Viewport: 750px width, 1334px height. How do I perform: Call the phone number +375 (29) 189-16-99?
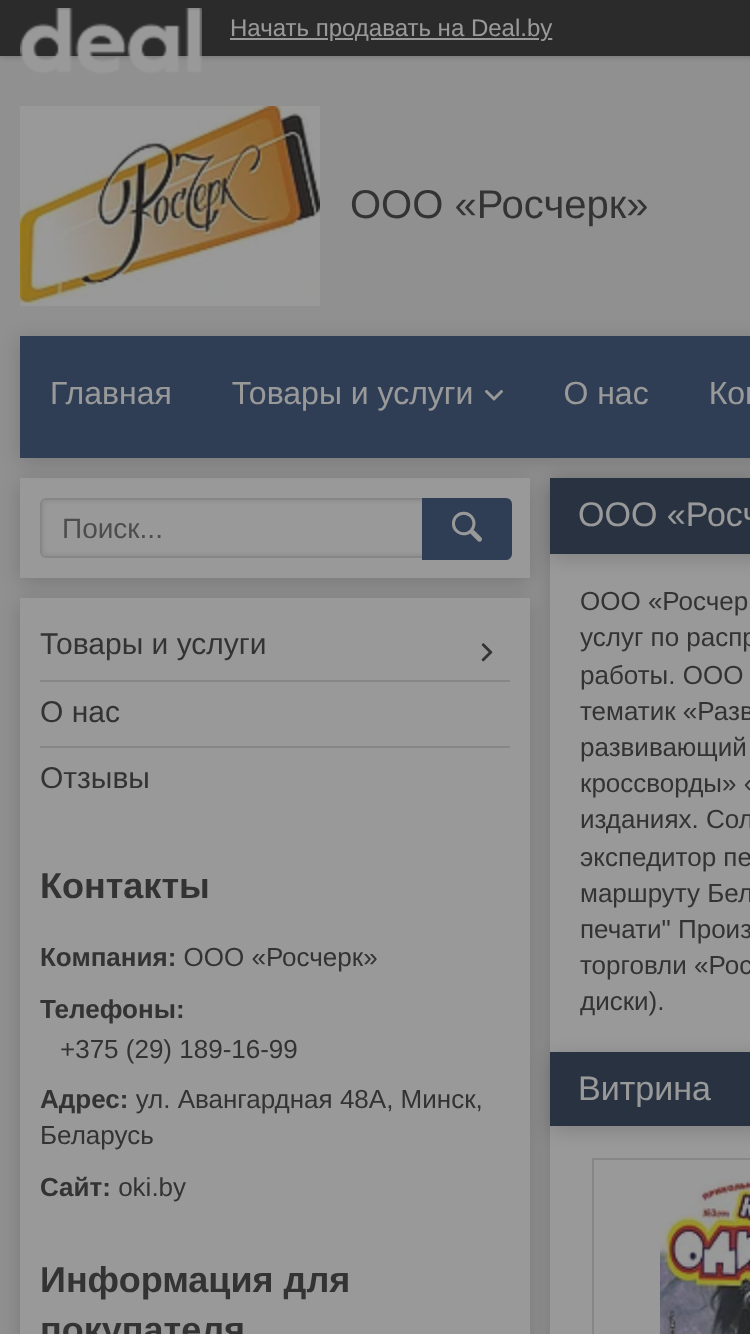coord(179,1050)
